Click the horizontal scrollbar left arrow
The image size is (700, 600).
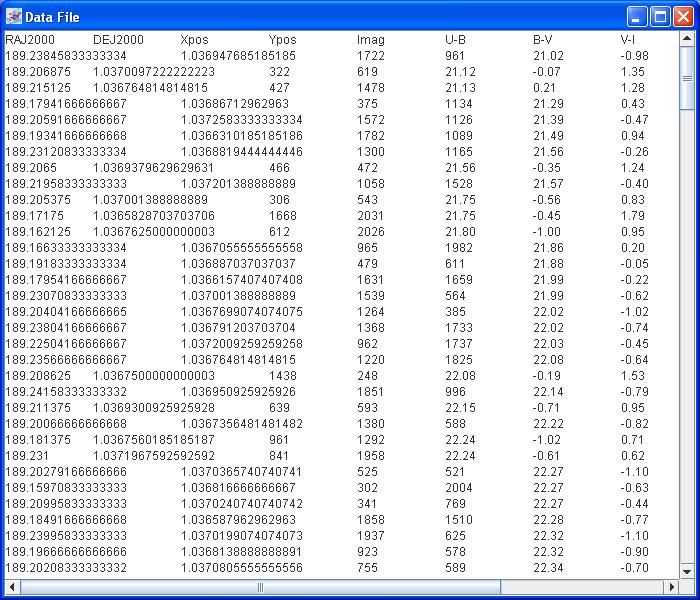pos(12,587)
